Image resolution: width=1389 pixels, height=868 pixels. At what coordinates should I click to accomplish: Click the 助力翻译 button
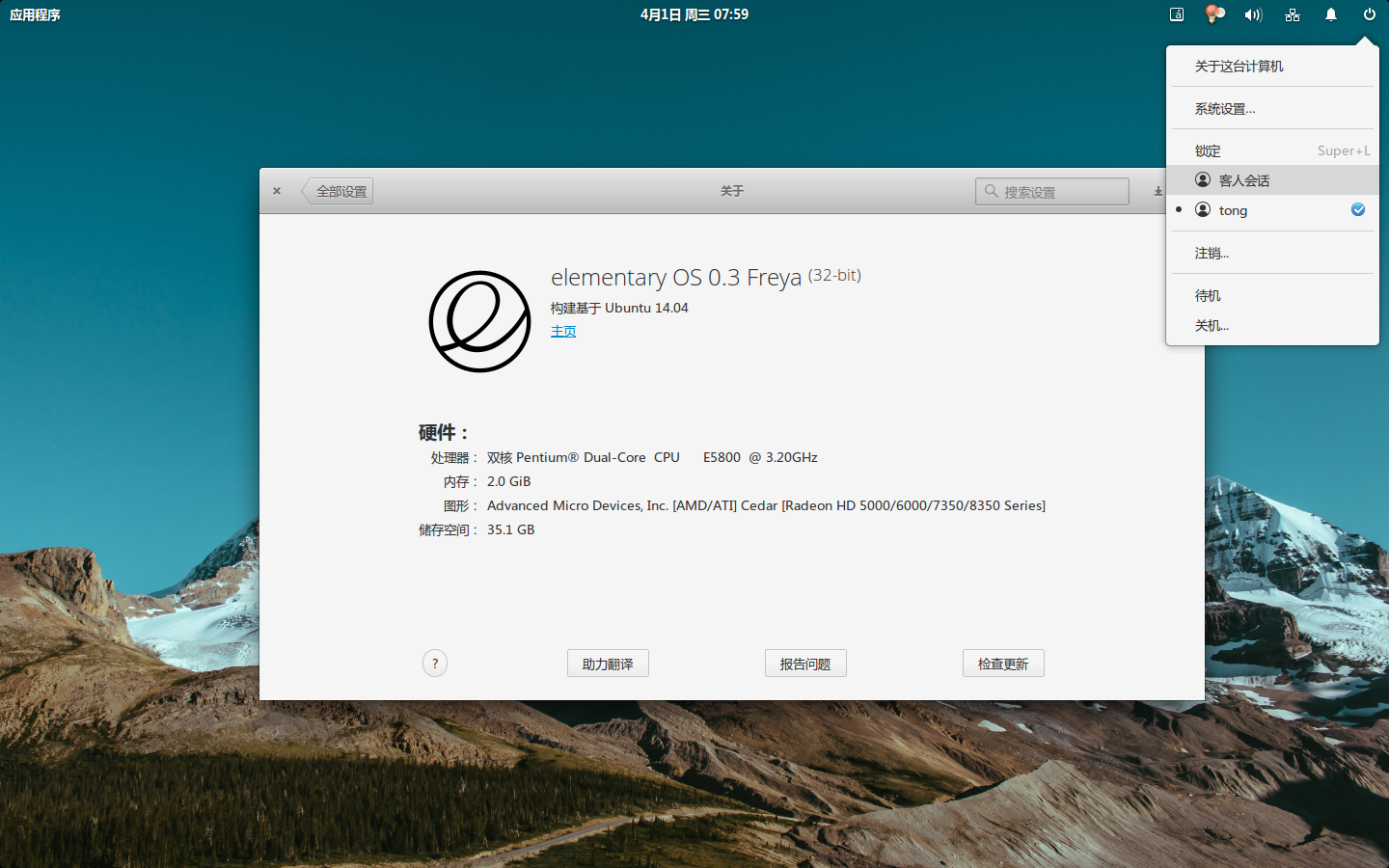(x=608, y=664)
